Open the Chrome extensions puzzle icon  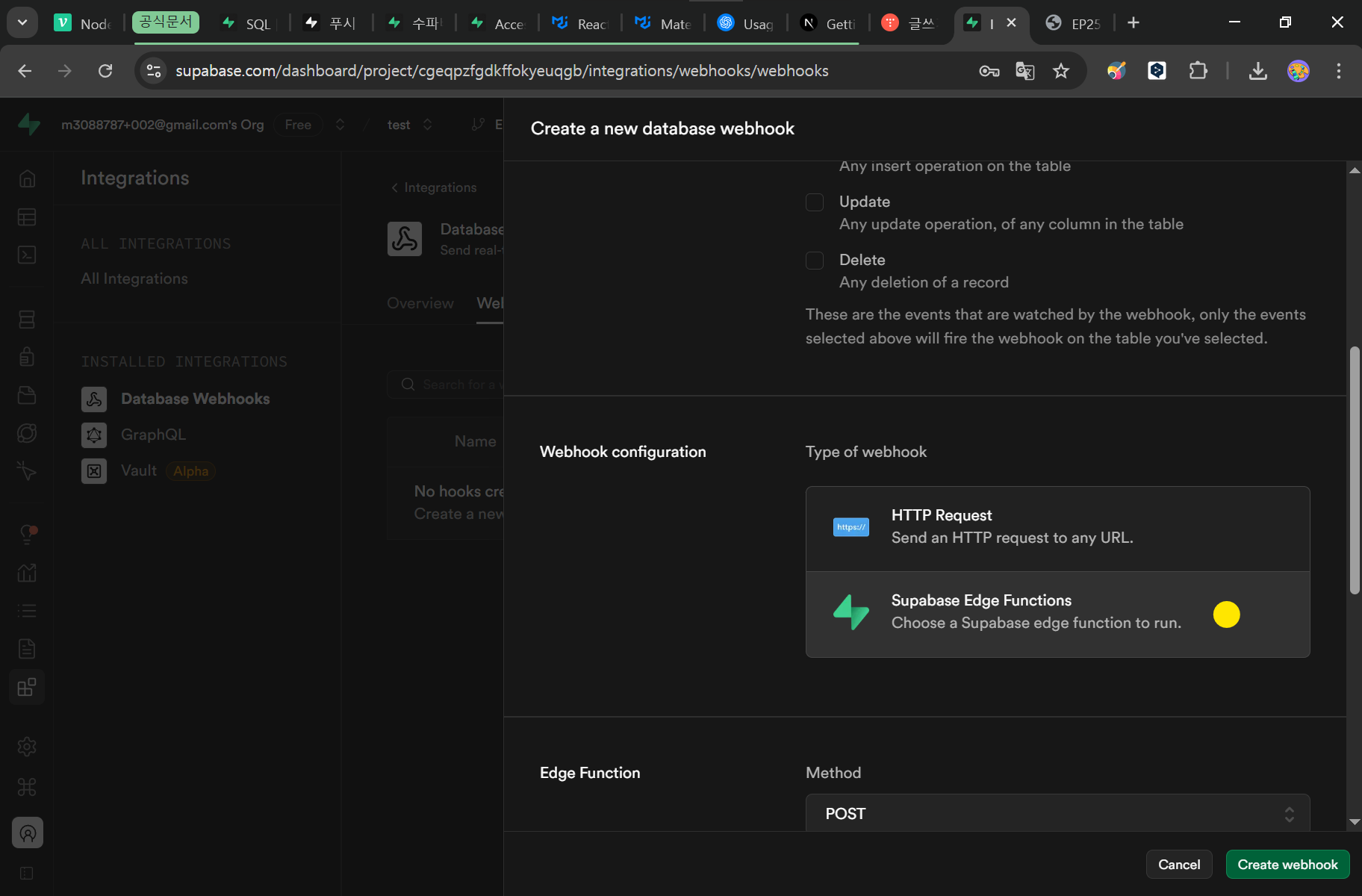(x=1198, y=71)
